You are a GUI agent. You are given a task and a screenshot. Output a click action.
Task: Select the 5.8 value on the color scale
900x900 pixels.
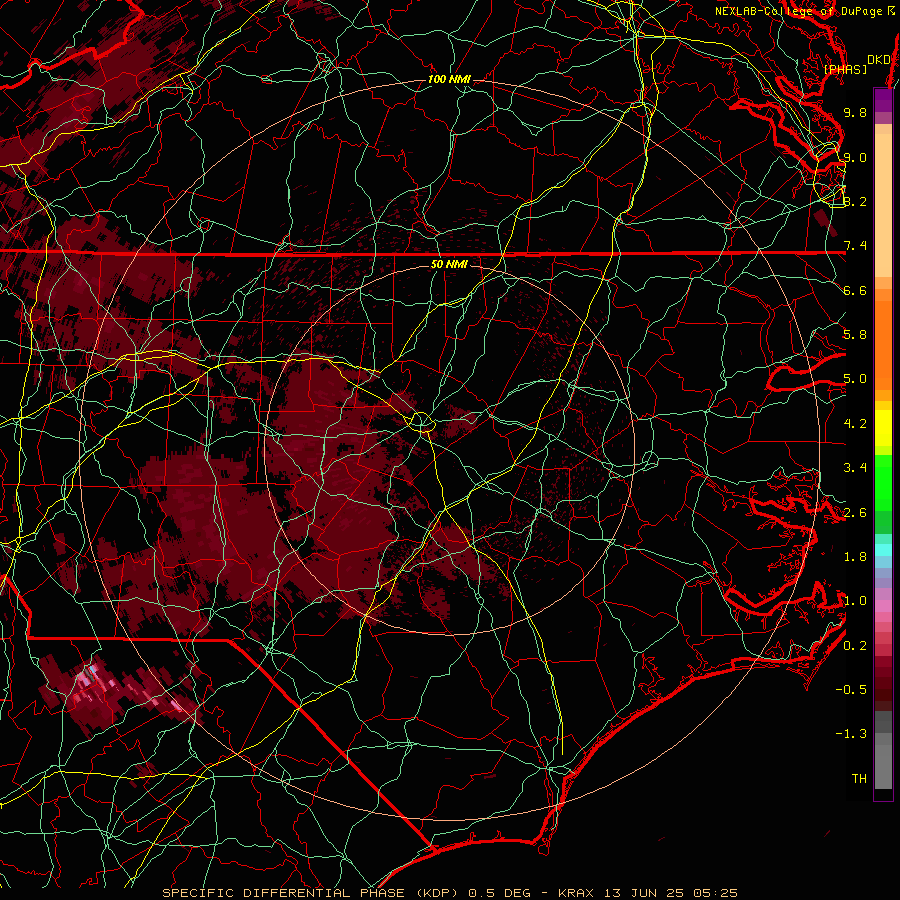(x=855, y=335)
